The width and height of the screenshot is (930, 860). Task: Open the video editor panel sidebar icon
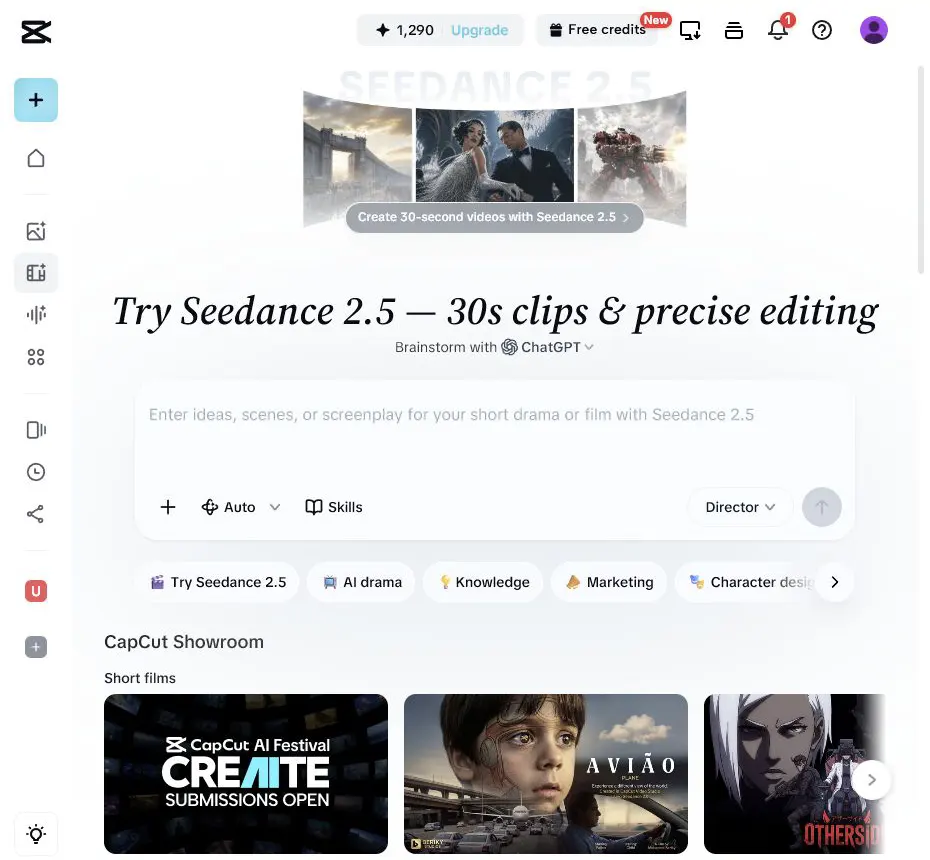[36, 430]
